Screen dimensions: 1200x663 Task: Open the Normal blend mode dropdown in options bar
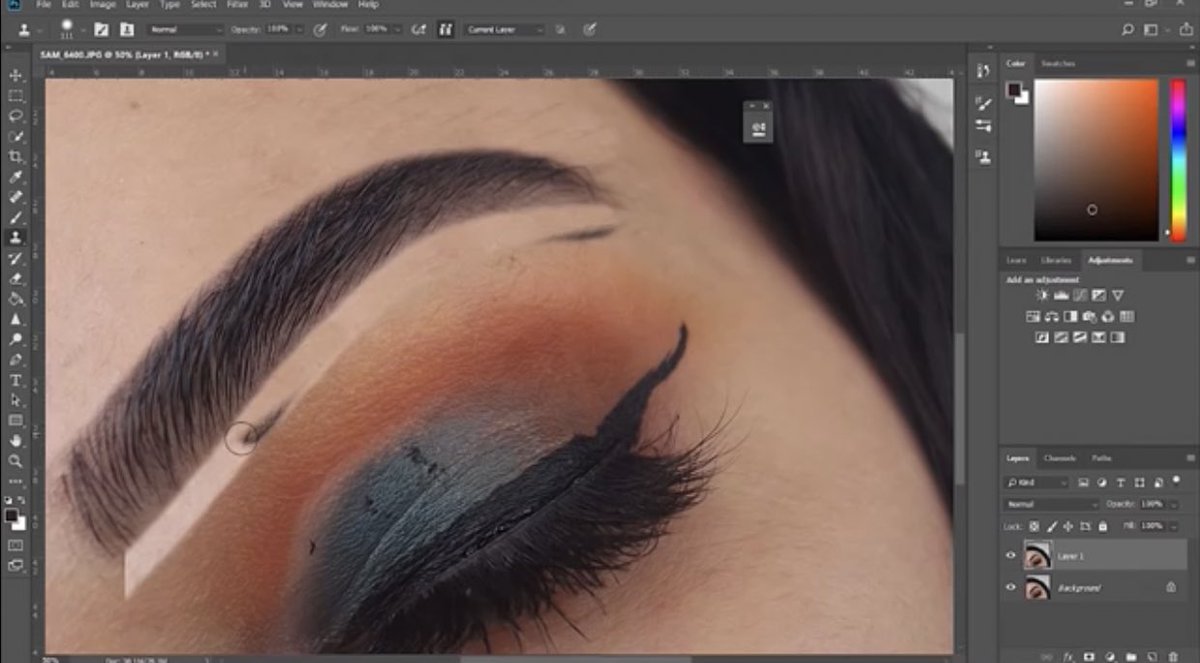(186, 30)
